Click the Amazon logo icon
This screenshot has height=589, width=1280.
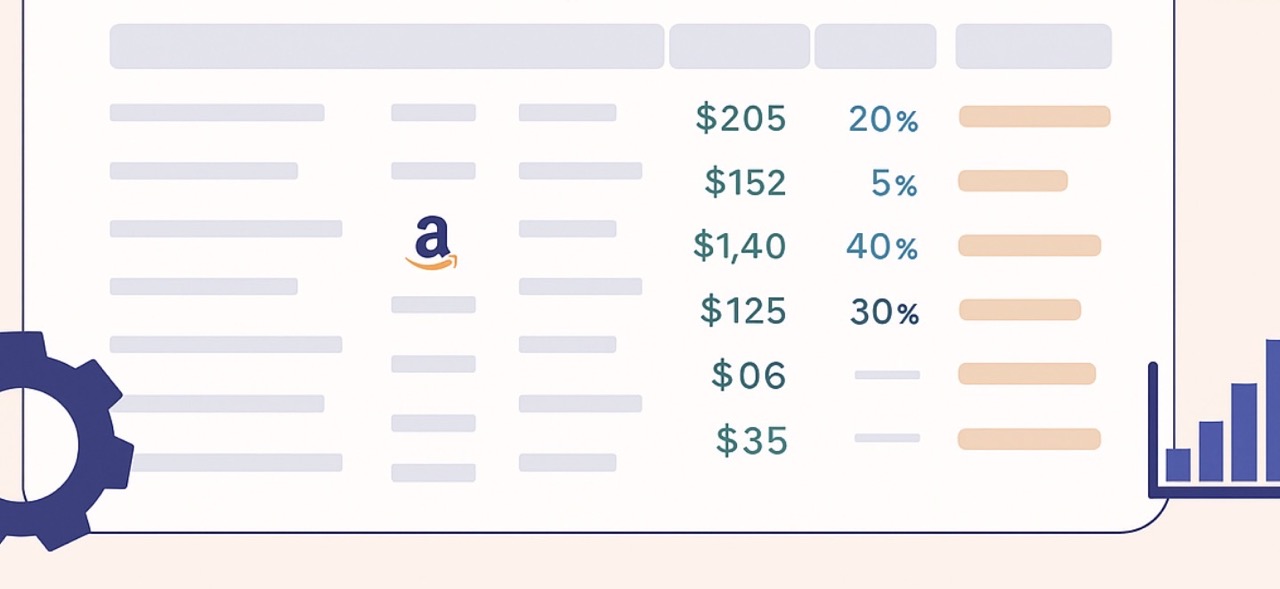click(431, 244)
